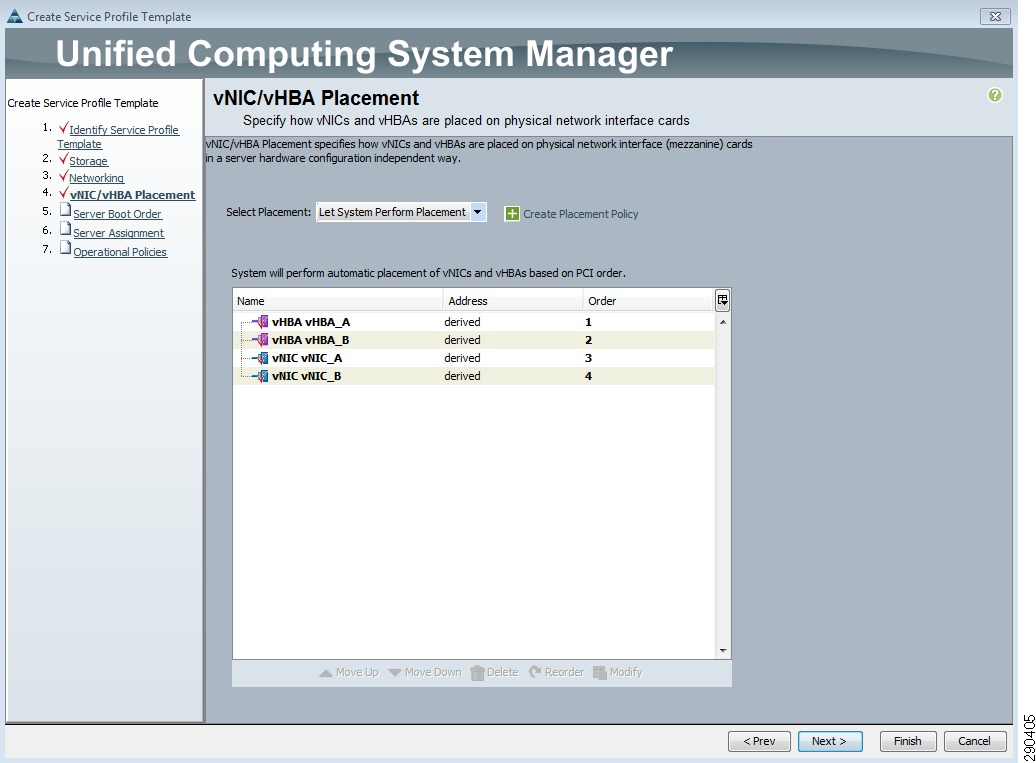Screen dimensions: 1036x763
Task: Select the vHBA vHBA_B row
Action: (x=474, y=340)
